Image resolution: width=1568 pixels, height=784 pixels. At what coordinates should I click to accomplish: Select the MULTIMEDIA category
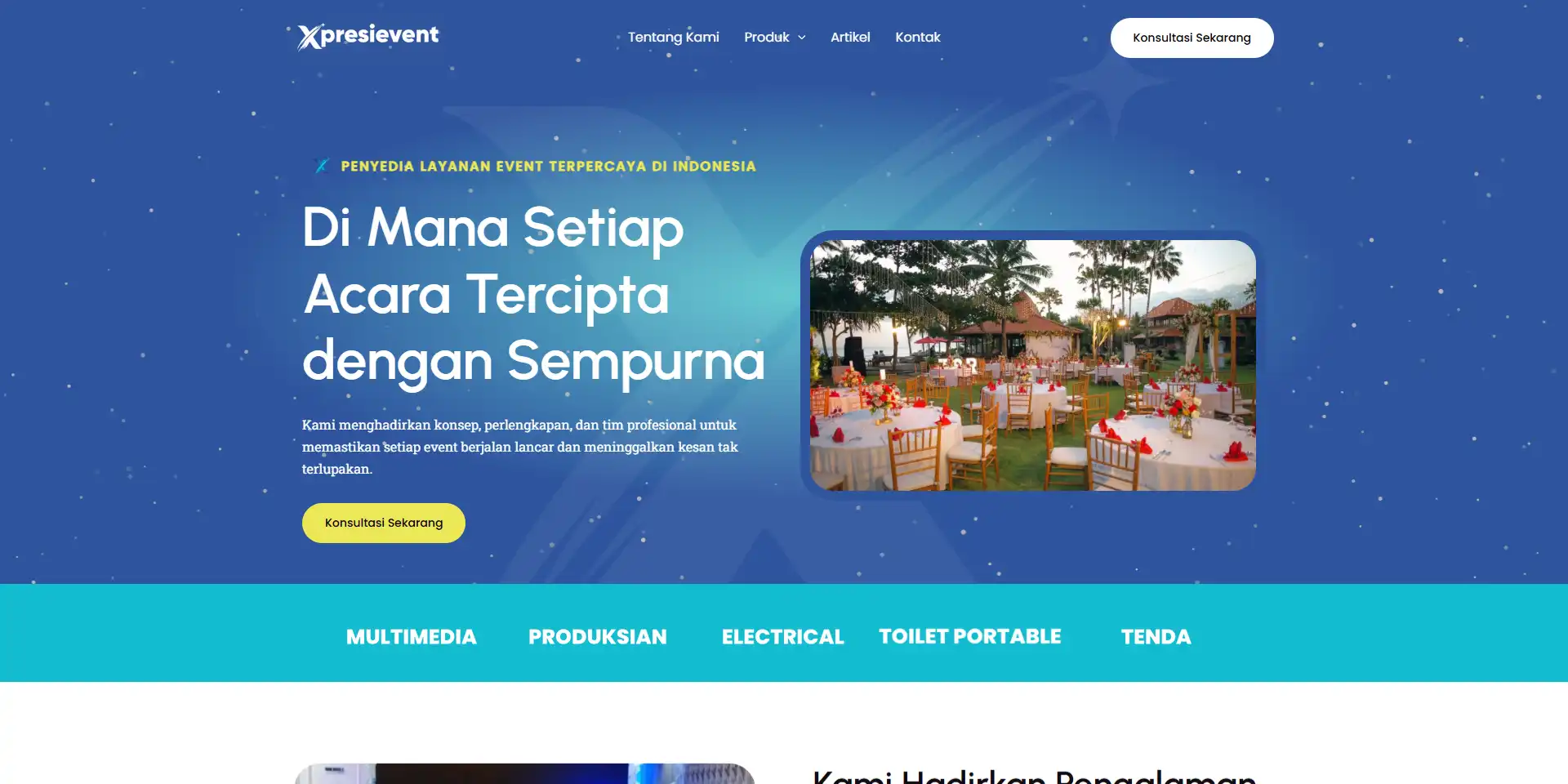tap(412, 637)
